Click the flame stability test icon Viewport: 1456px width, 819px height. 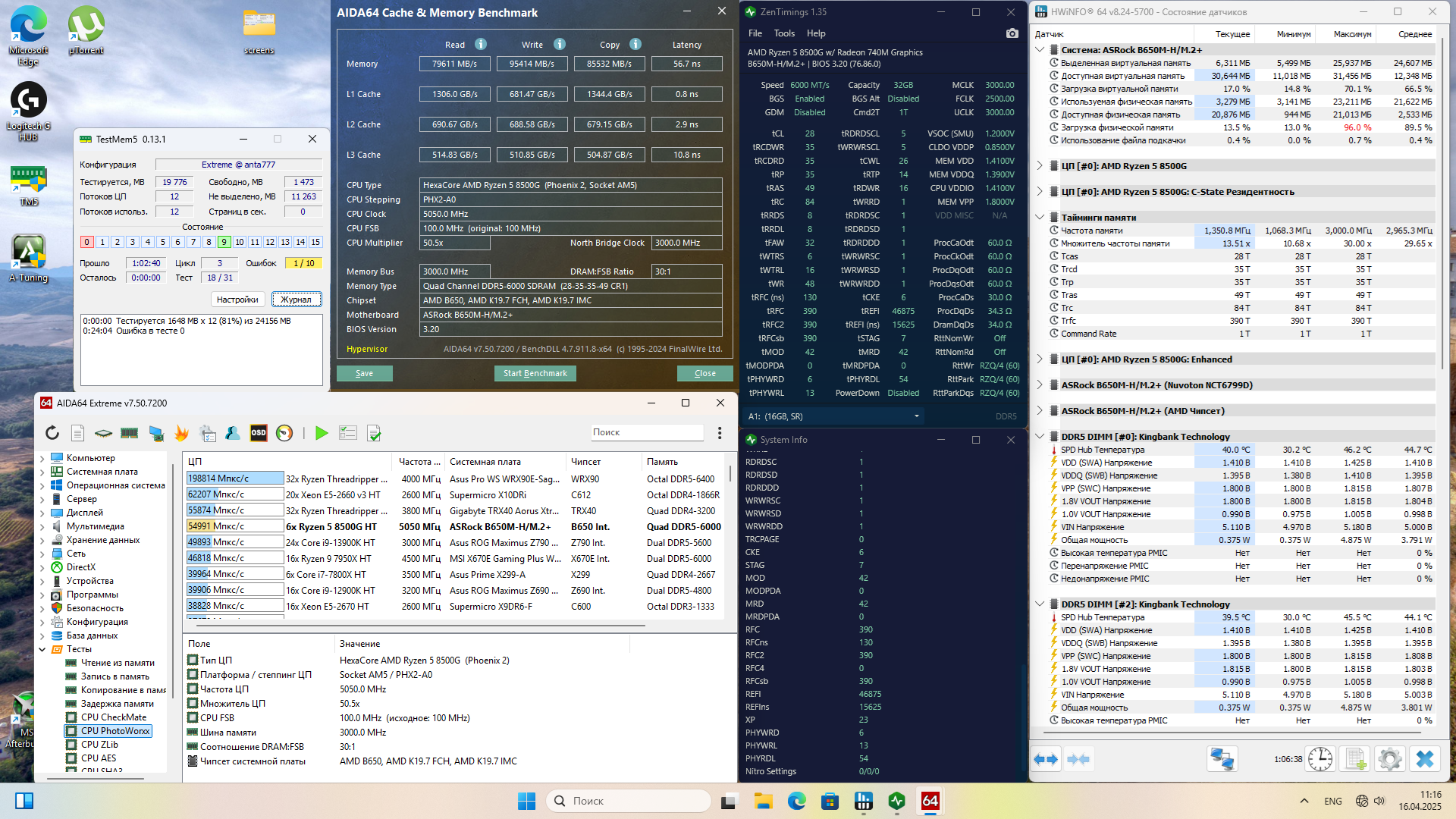coord(181,433)
